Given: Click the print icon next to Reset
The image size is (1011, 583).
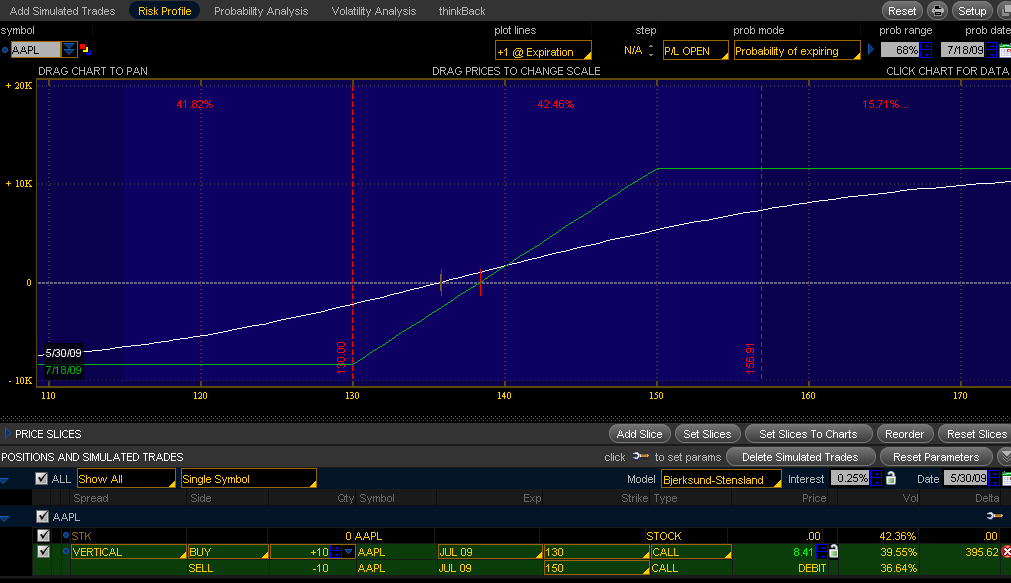Looking at the screenshot, I should coord(937,11).
